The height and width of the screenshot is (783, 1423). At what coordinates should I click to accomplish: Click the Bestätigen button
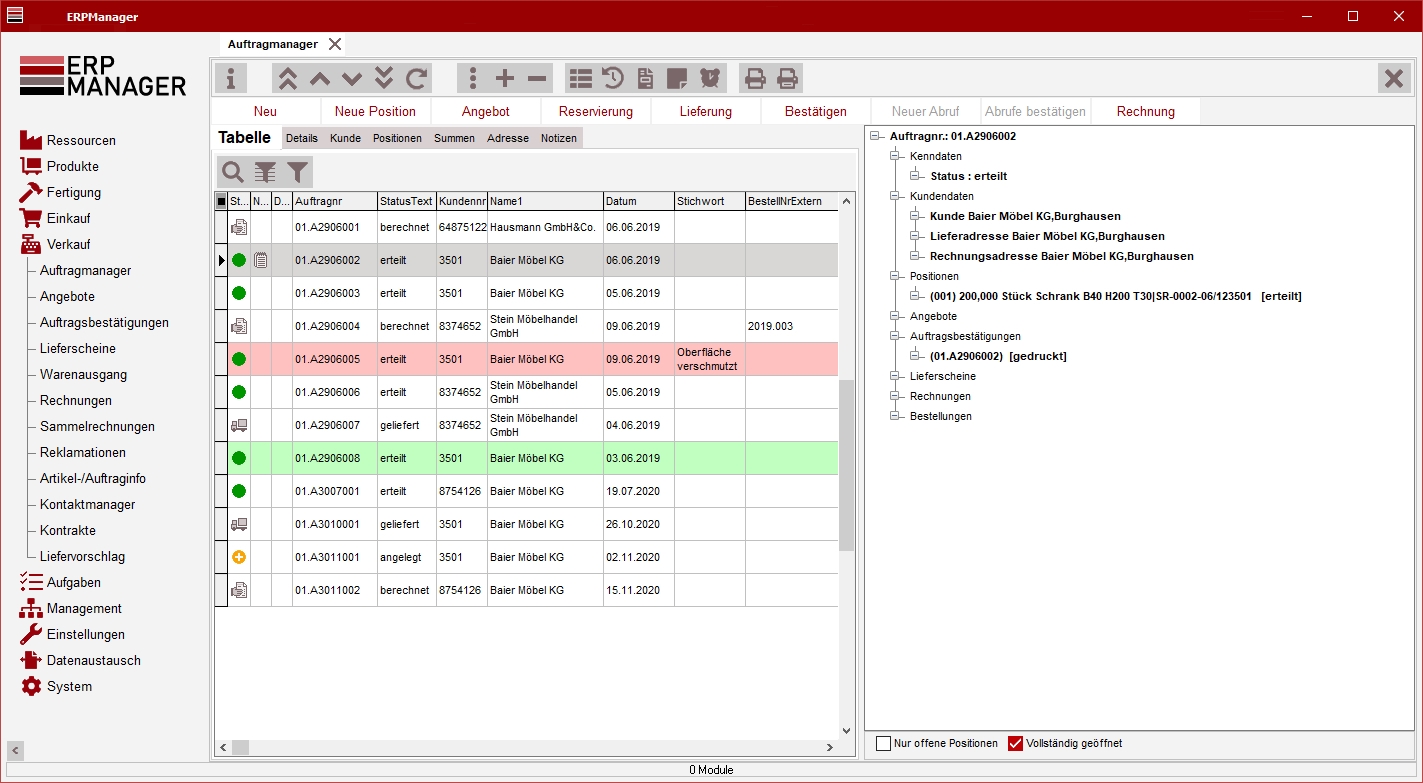coord(815,111)
